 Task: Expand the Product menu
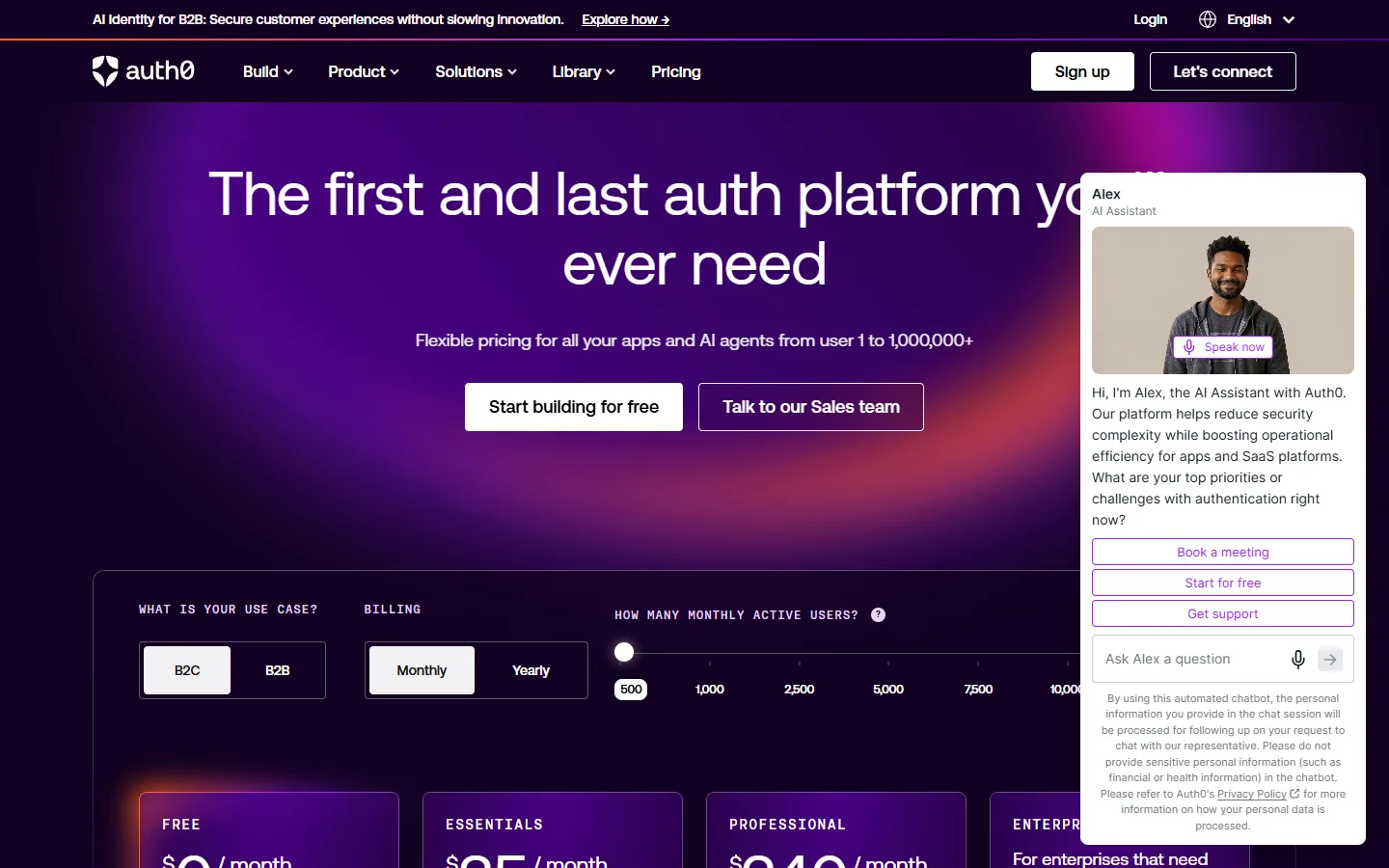364,71
